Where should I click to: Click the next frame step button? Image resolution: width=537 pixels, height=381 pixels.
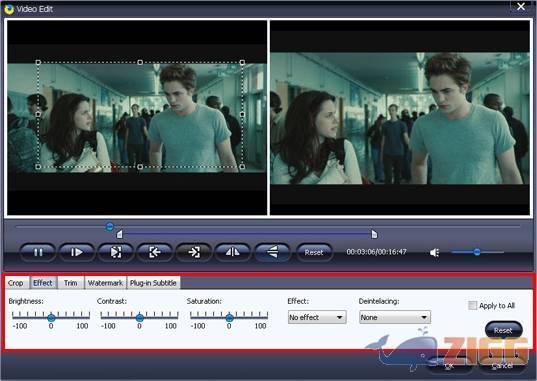point(77,253)
